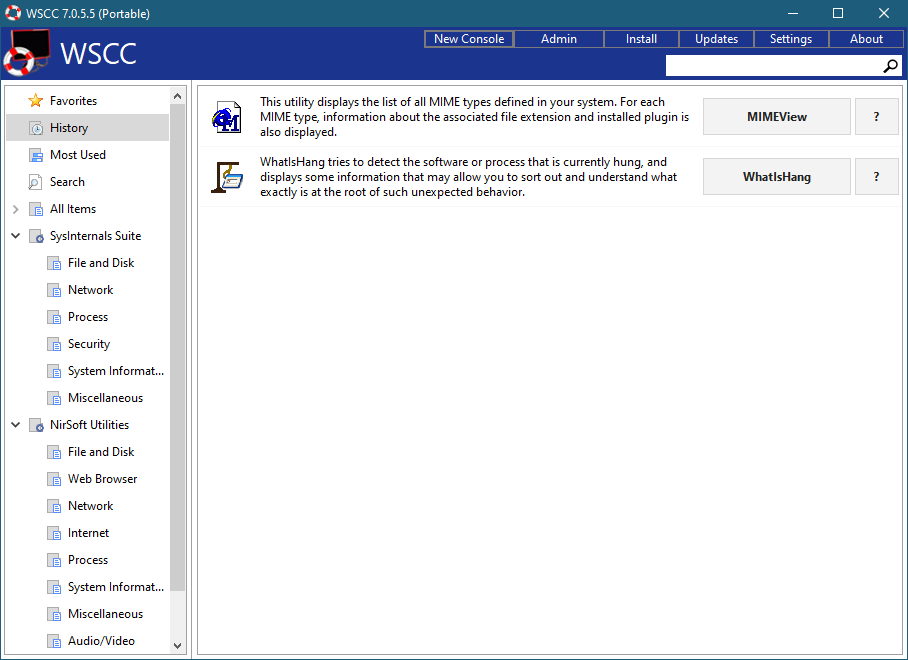Collapse the NirSoft Utilities tree node
Image resolution: width=908 pixels, height=660 pixels.
tap(16, 425)
